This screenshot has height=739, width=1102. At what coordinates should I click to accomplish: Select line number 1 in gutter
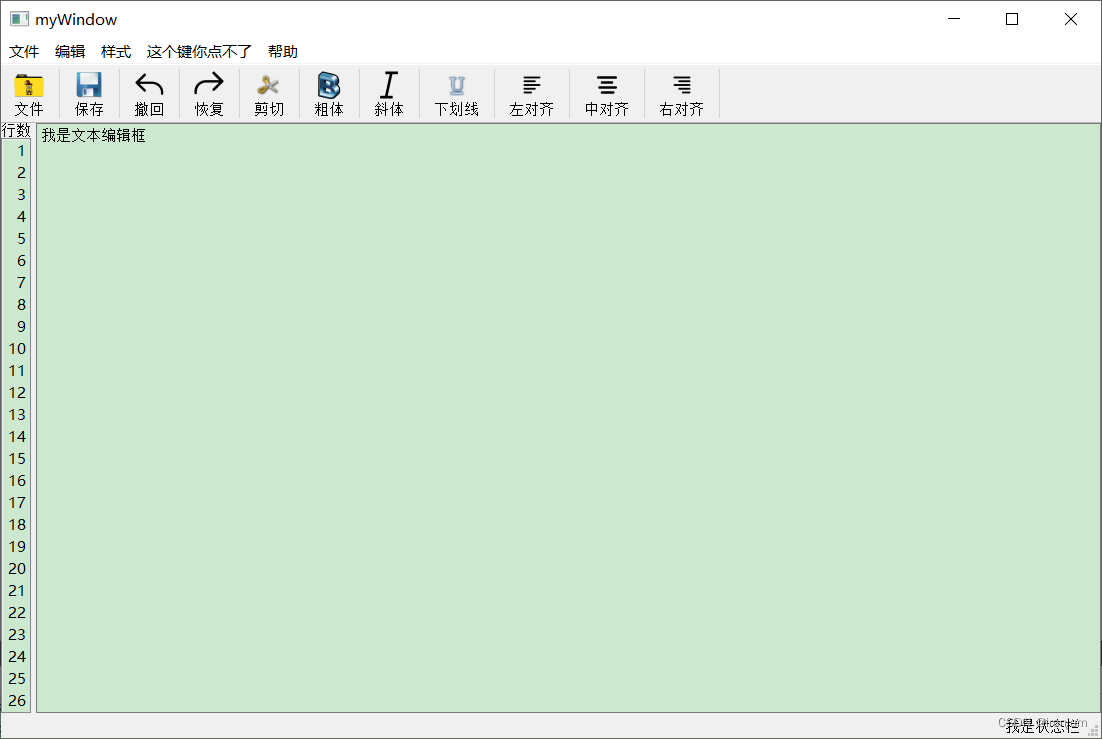click(x=21, y=150)
